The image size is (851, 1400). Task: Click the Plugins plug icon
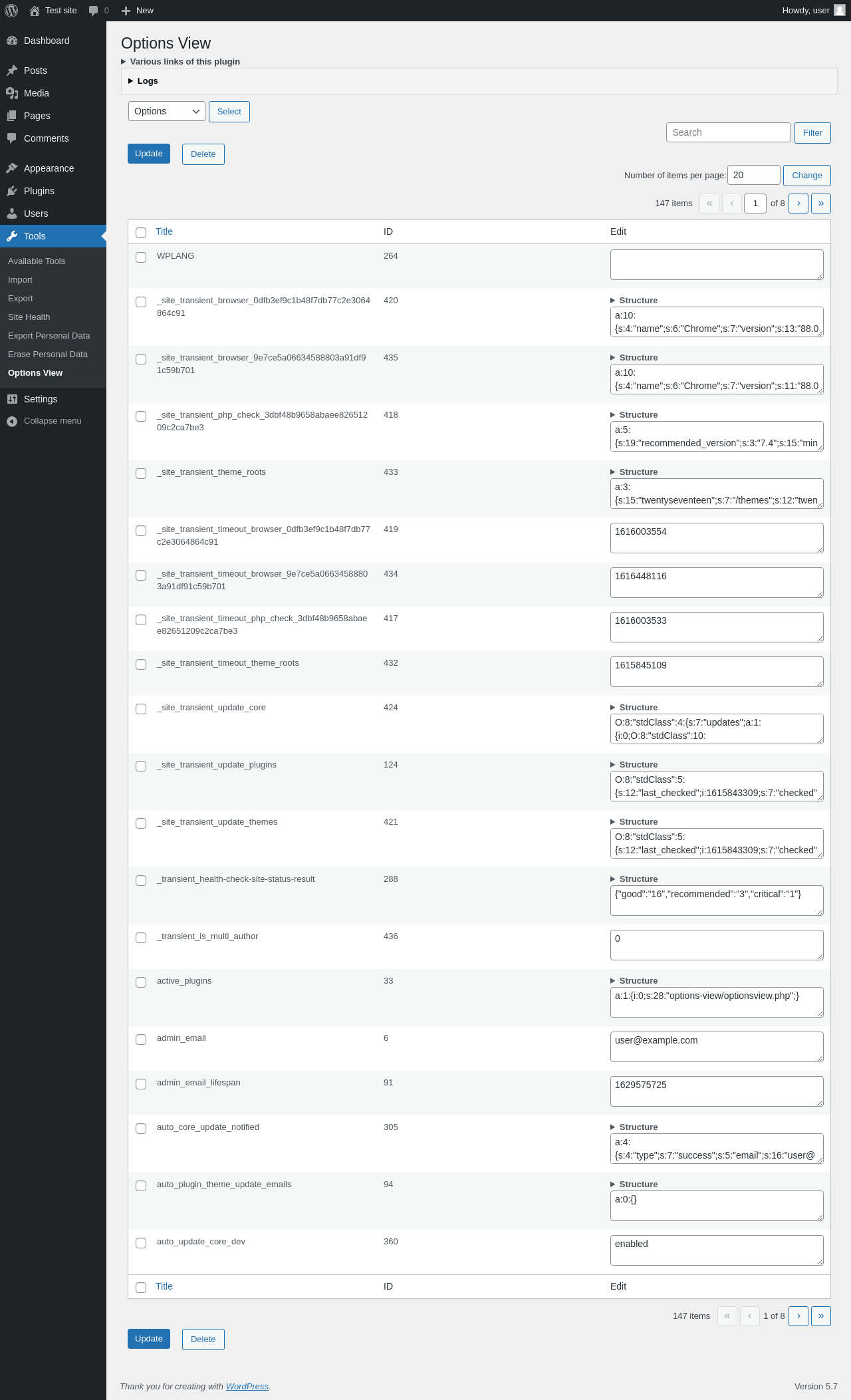[x=12, y=191]
